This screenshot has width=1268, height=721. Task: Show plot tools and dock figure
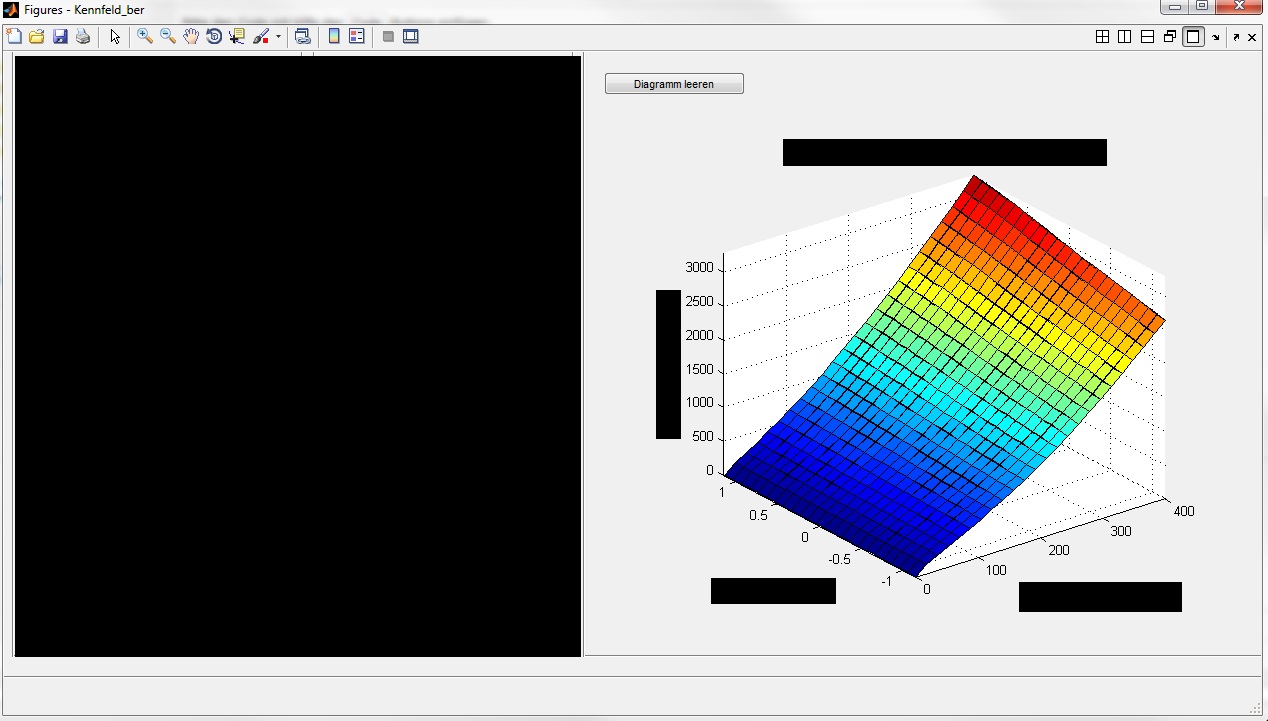pos(410,37)
